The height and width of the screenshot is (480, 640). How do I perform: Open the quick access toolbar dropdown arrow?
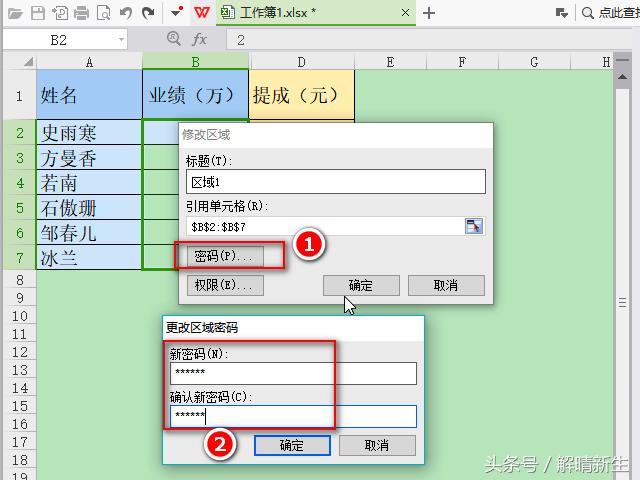coord(176,13)
